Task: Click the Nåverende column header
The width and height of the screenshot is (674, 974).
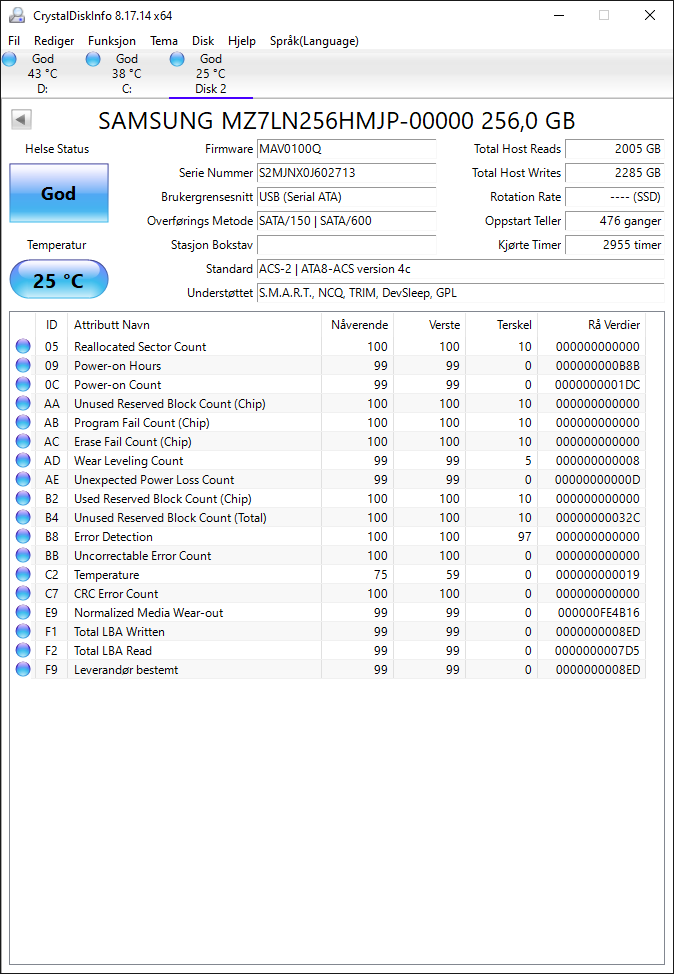Action: tap(357, 325)
